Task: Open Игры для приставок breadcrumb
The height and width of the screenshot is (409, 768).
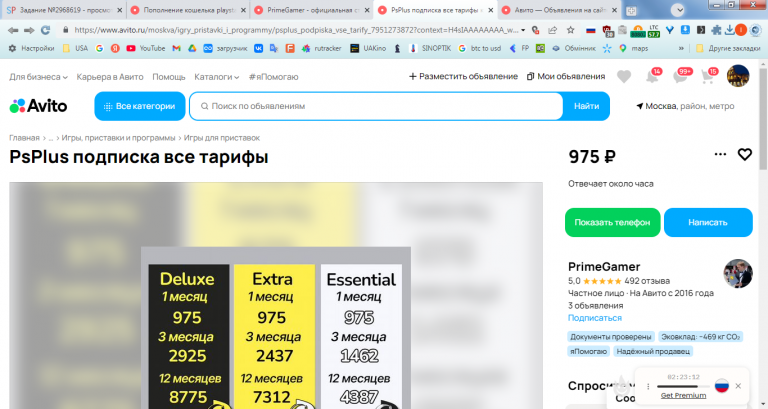Action: coord(221,138)
